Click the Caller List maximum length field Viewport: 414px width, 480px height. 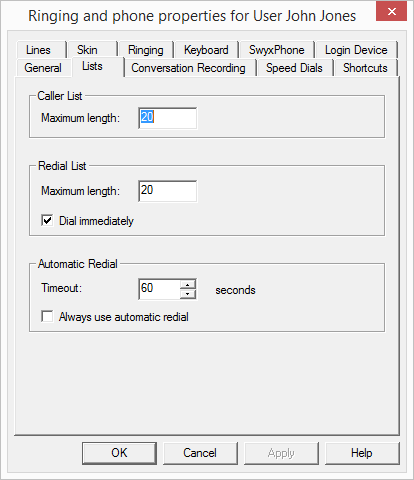click(x=167, y=118)
